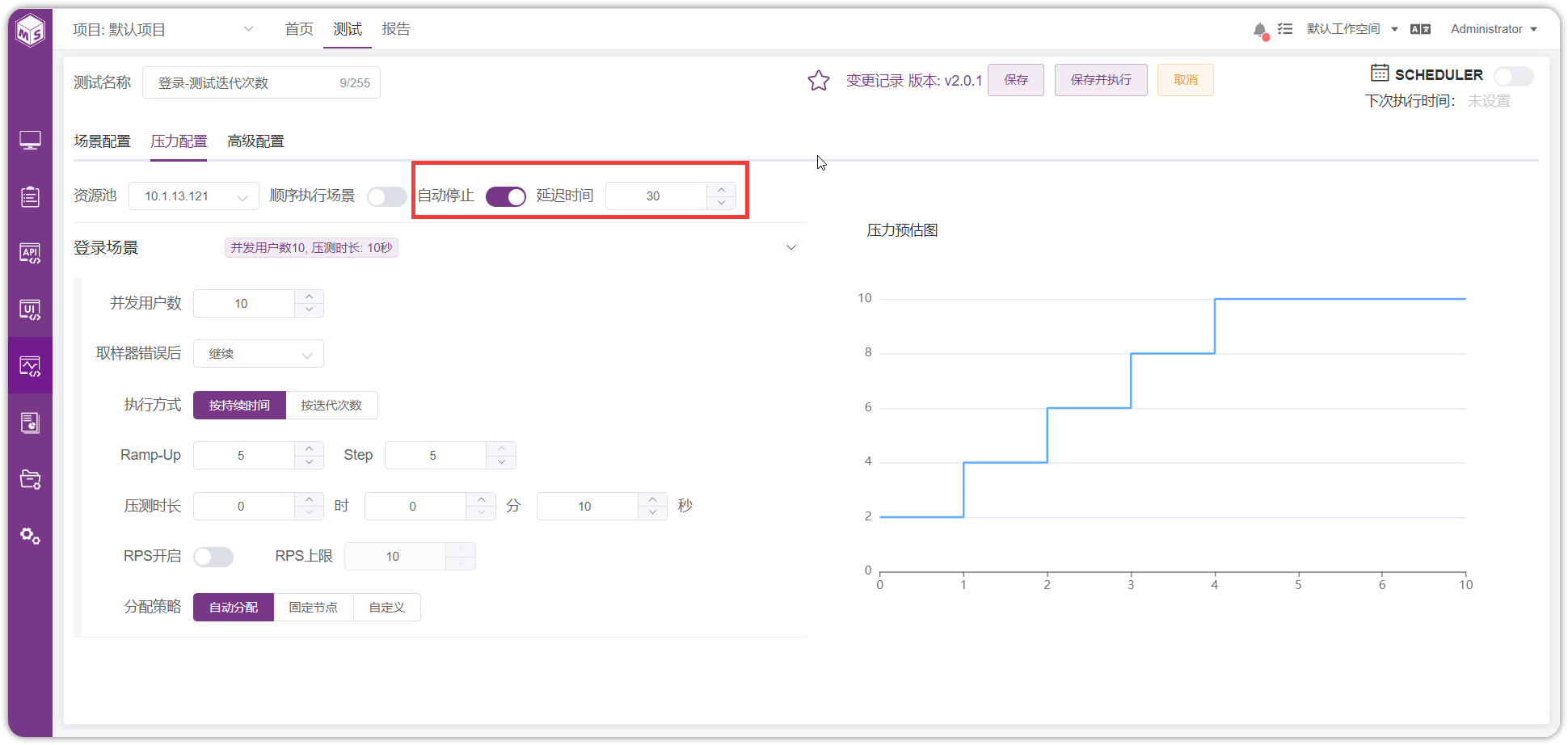Select 按迭代次数 execution mode

click(331, 406)
